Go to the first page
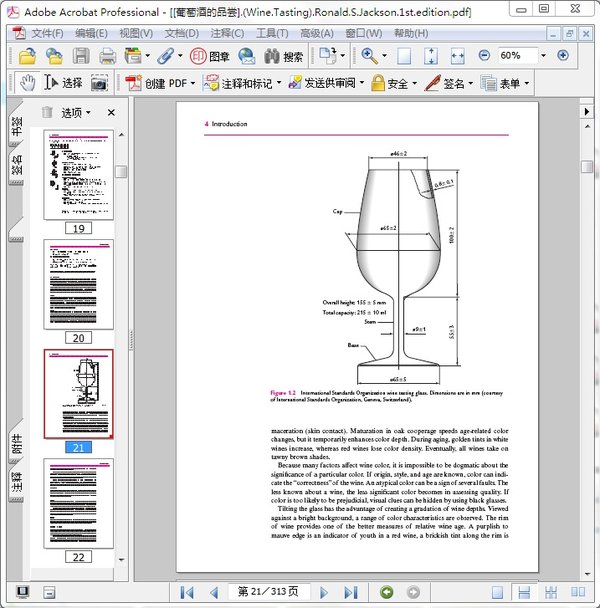 click(x=186, y=592)
